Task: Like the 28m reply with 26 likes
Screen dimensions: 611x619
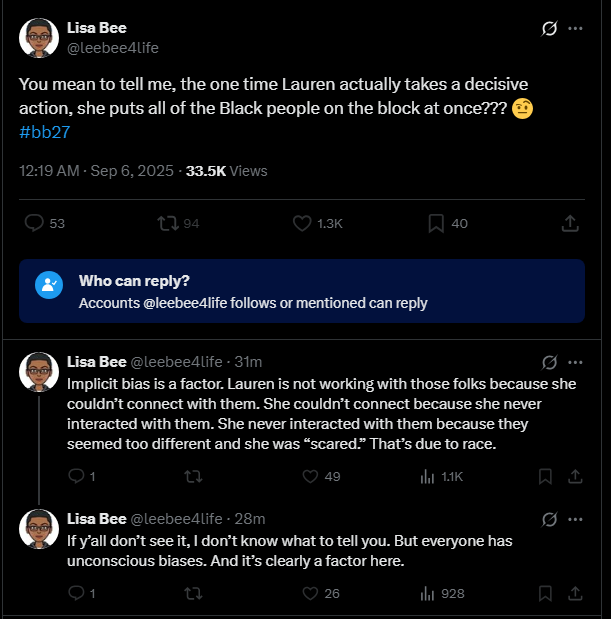Action: (305, 593)
